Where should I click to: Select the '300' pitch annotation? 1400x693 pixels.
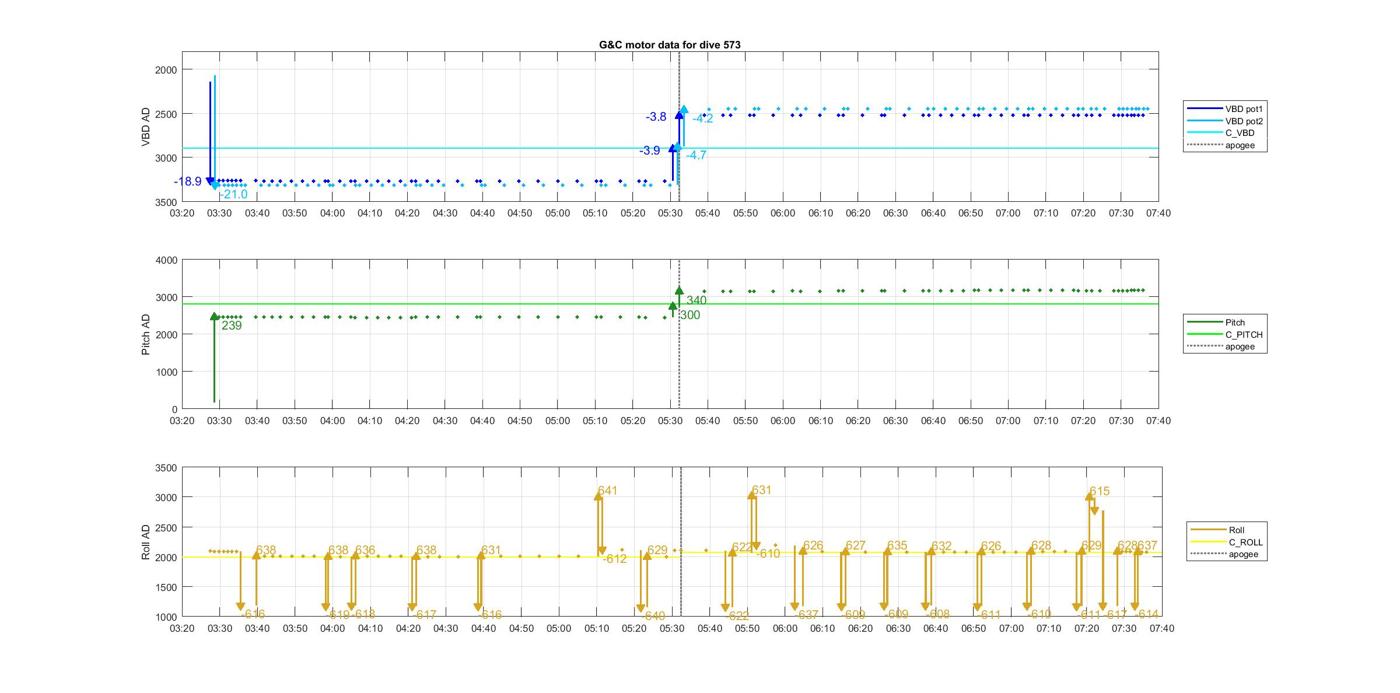(x=689, y=315)
